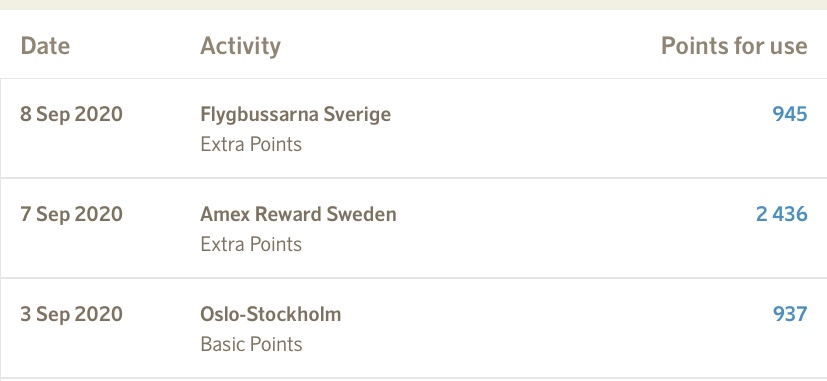
Task: Select the 3 Sep 2020 date cell
Action: pyautogui.click(x=71, y=315)
